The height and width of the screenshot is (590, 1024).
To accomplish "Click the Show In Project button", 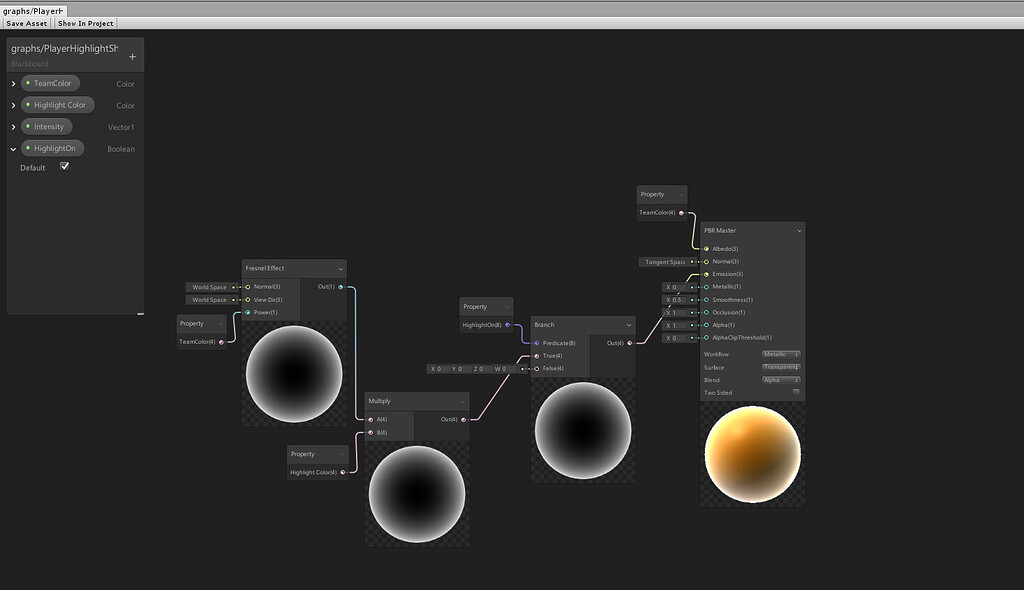I will coord(85,22).
